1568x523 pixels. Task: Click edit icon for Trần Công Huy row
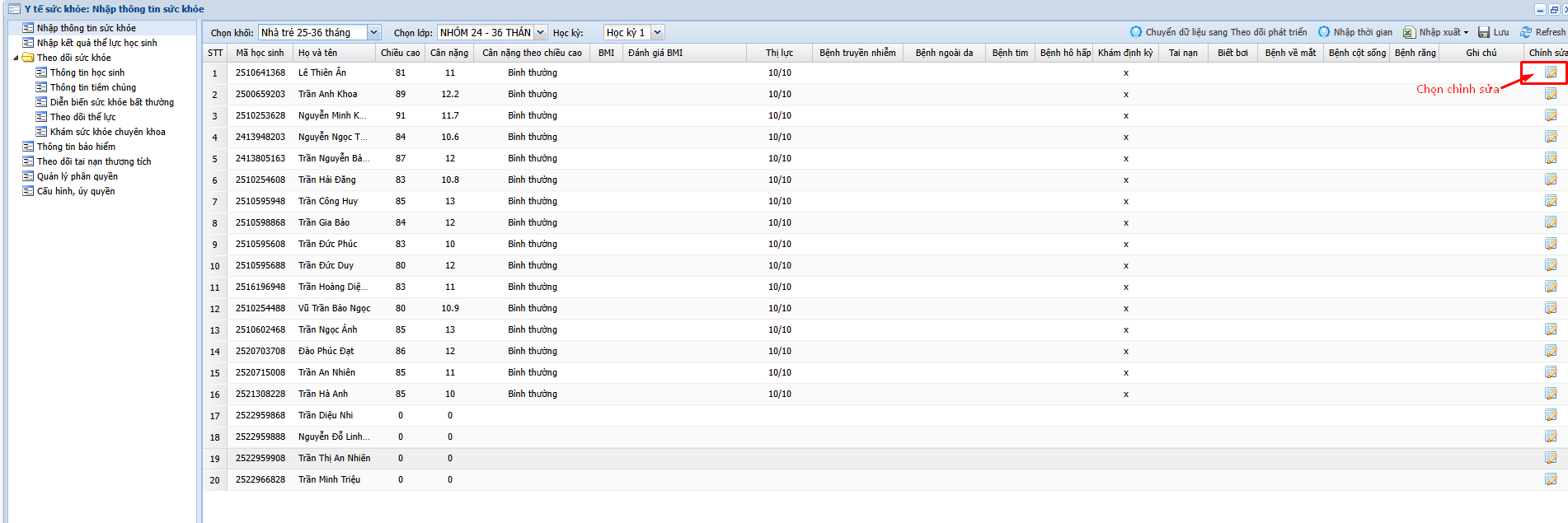tap(1551, 201)
